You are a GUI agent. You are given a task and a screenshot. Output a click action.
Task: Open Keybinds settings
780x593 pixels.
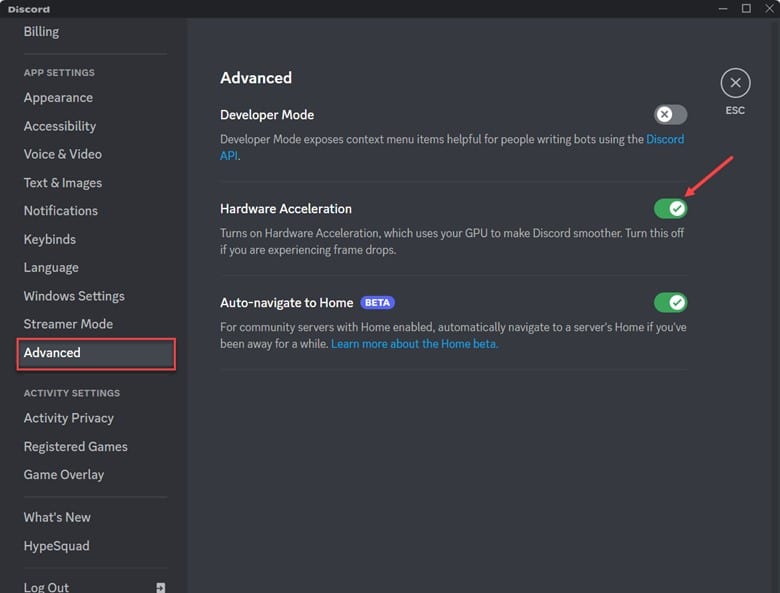pos(50,239)
